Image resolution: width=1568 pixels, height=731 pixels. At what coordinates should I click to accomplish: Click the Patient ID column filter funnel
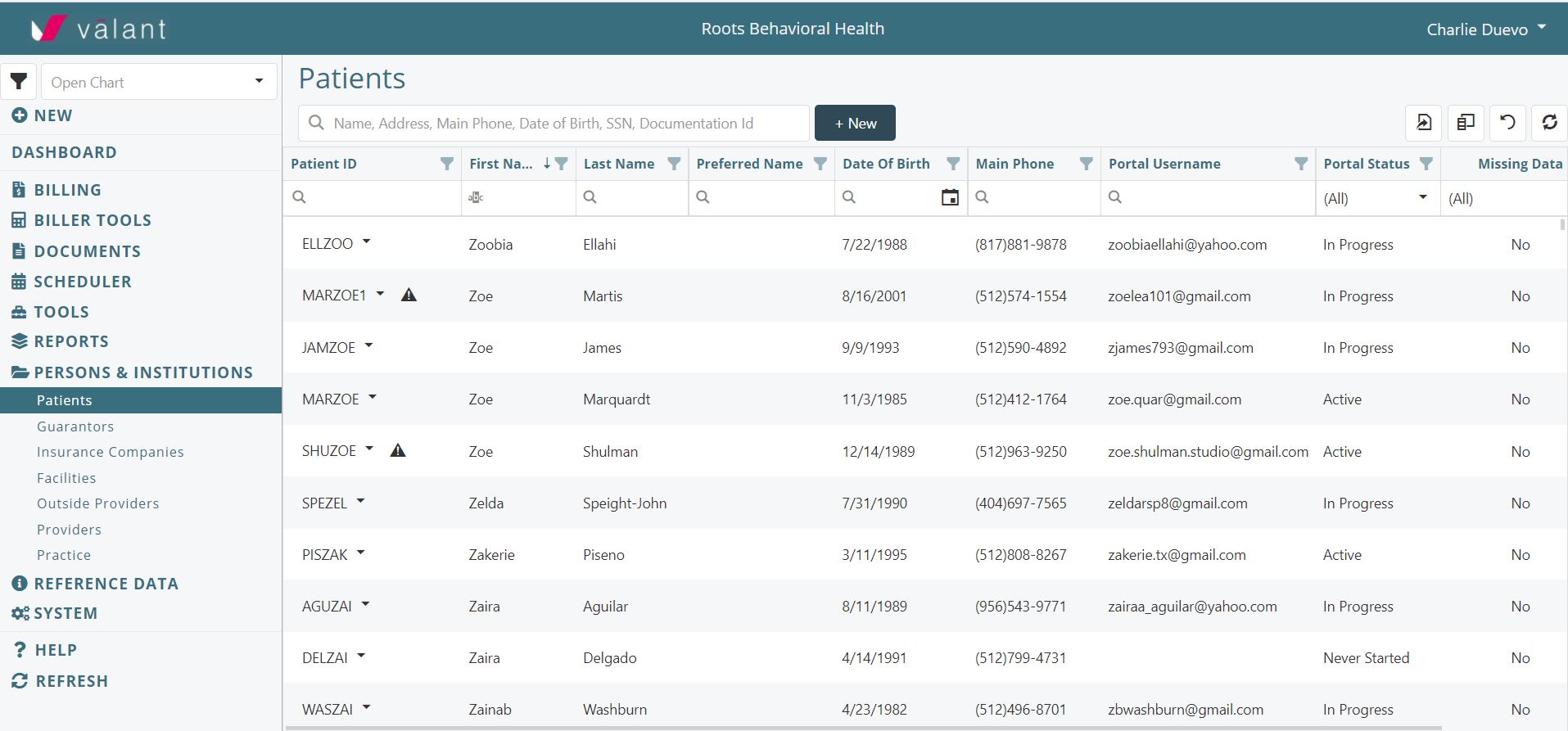(447, 164)
